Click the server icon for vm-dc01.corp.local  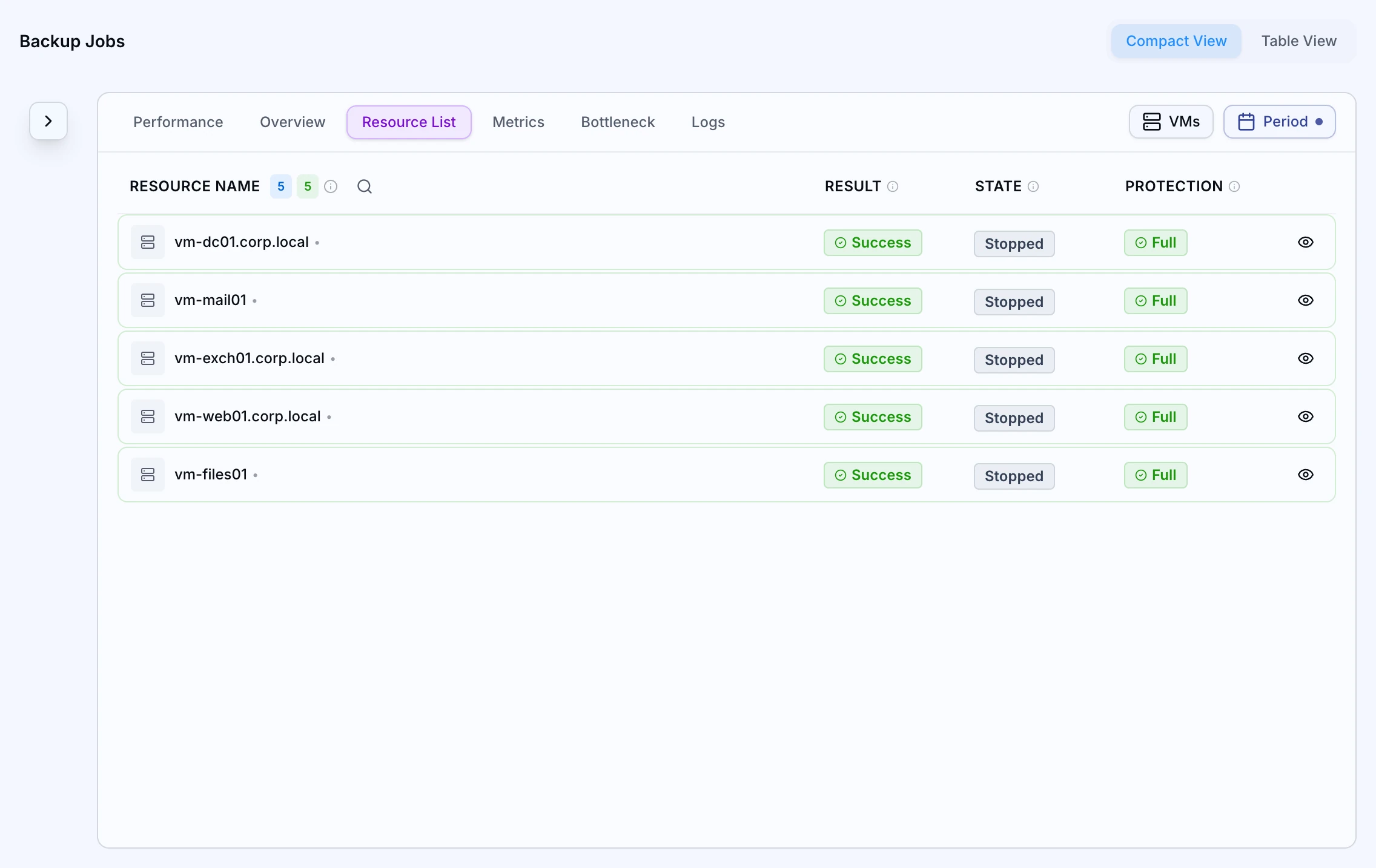[148, 242]
